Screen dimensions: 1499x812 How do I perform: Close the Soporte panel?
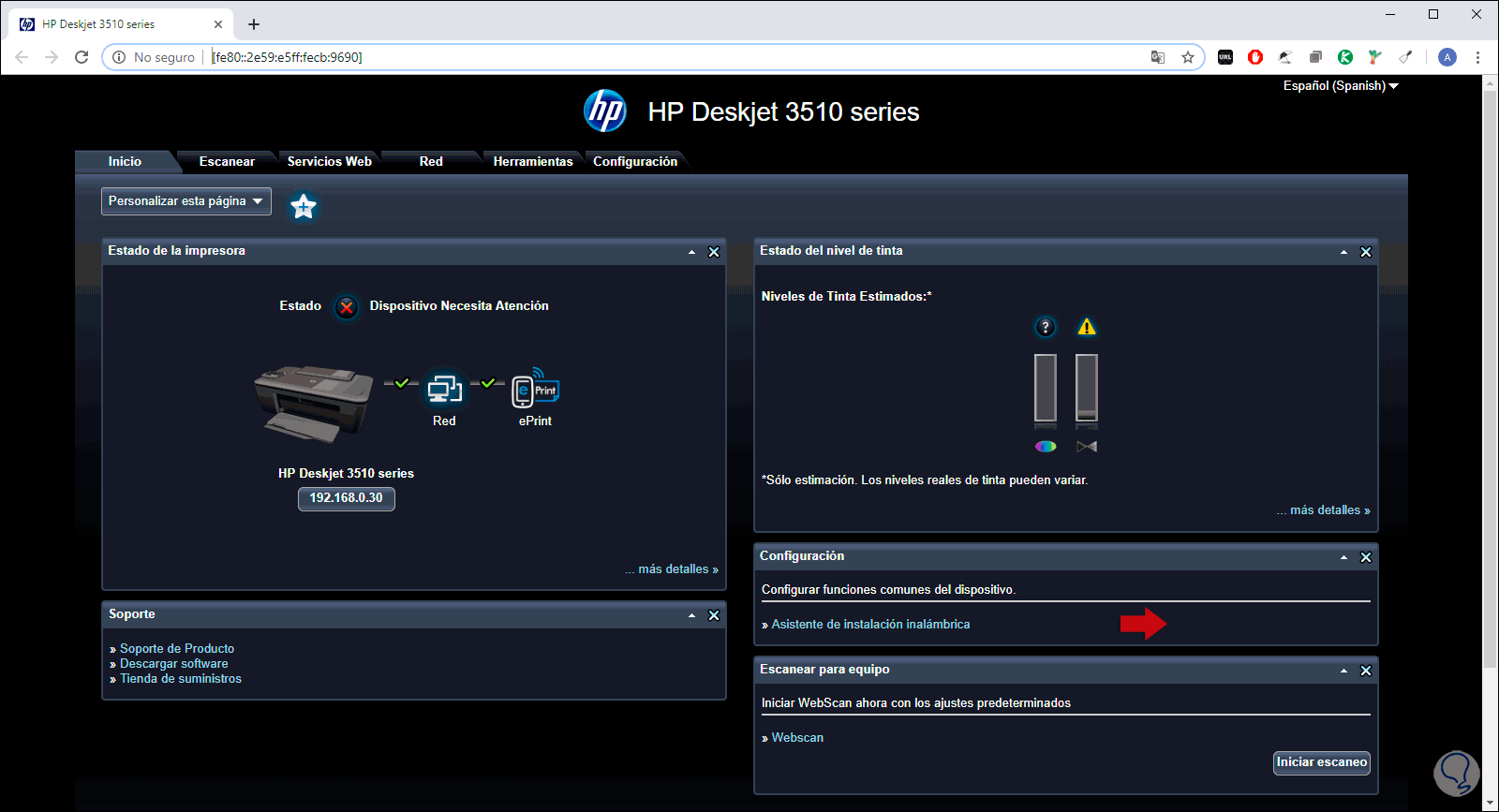click(714, 615)
